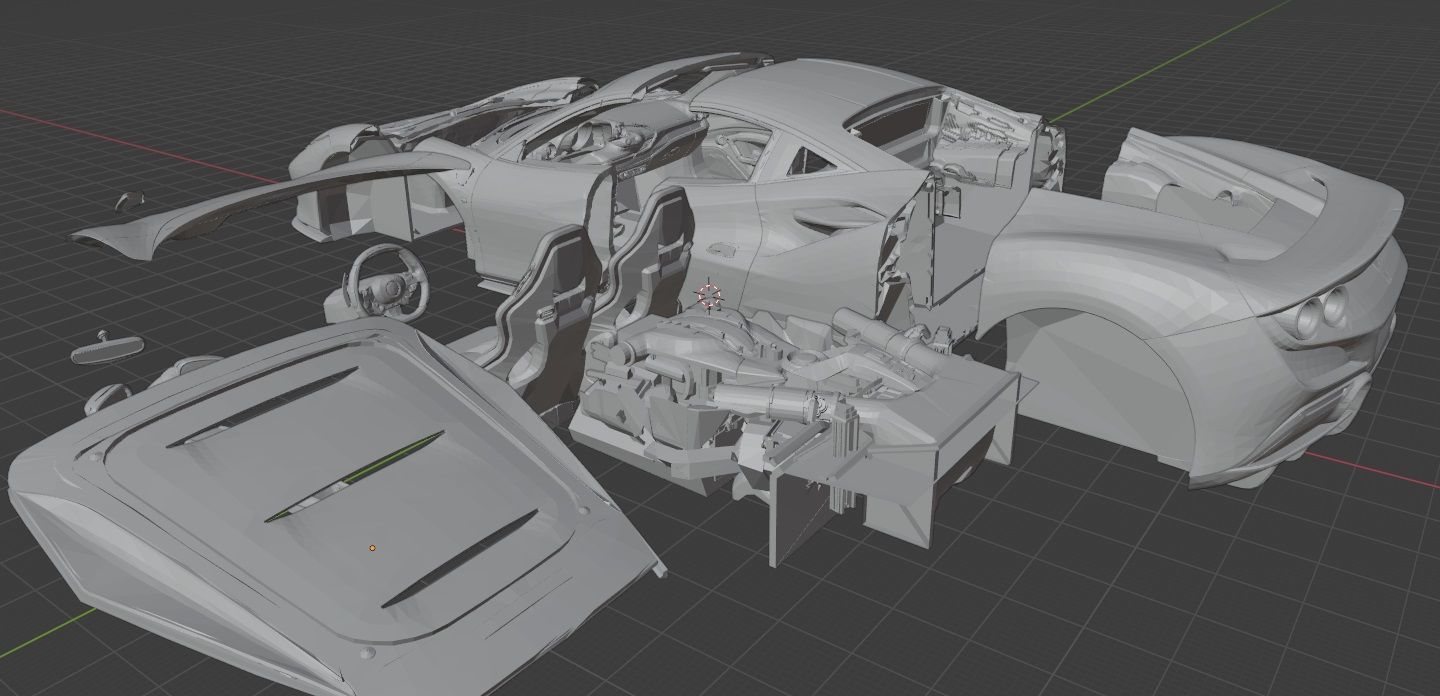Click the twin exhaust pipes
Image resolution: width=1440 pixels, height=696 pixels.
pos(1322,313)
